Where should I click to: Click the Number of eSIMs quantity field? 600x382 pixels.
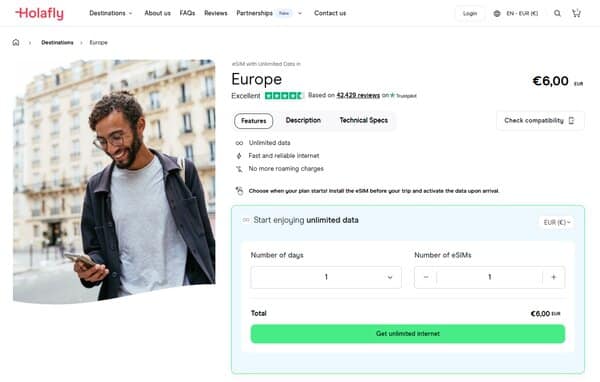coord(489,277)
